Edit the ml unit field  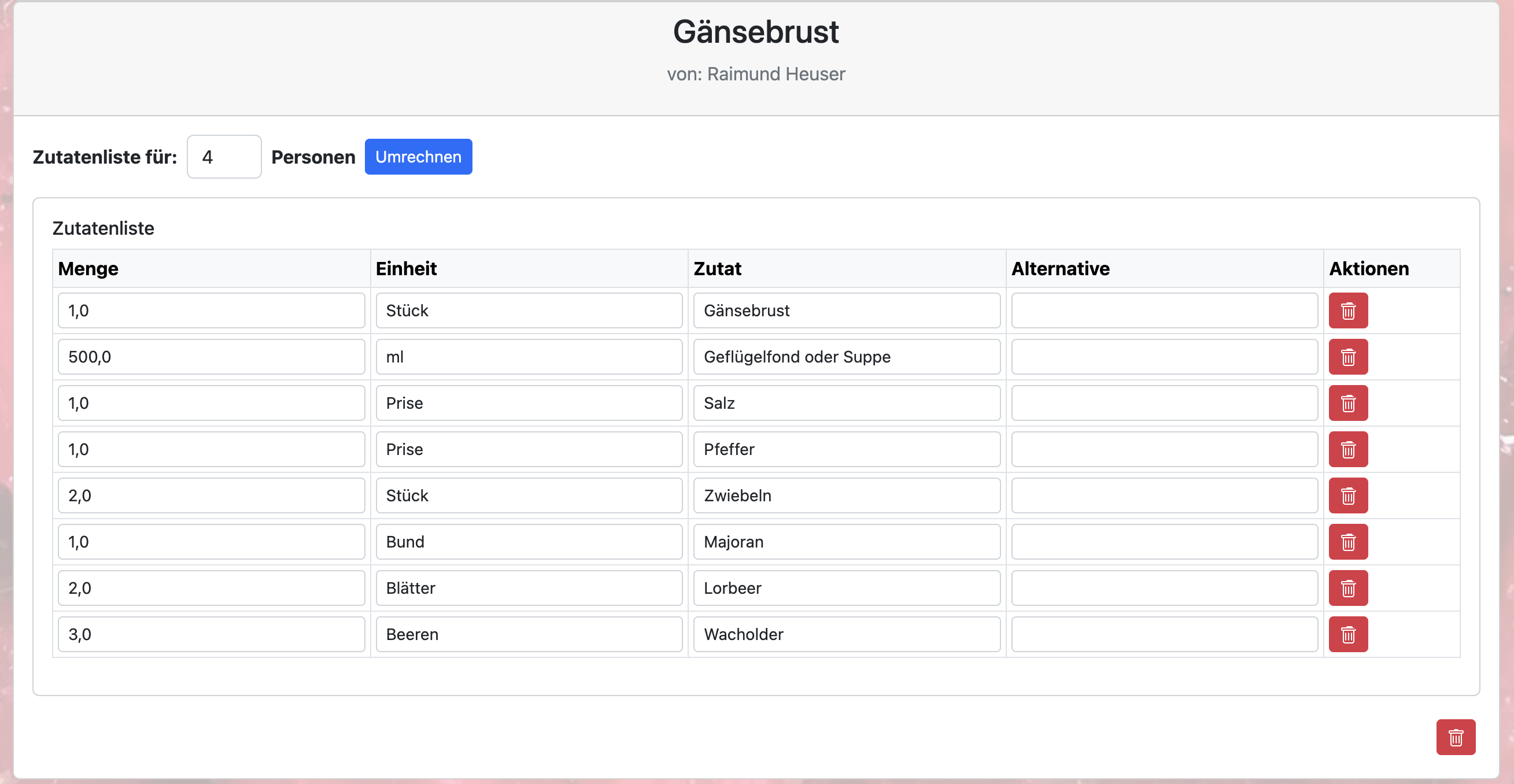click(x=529, y=357)
